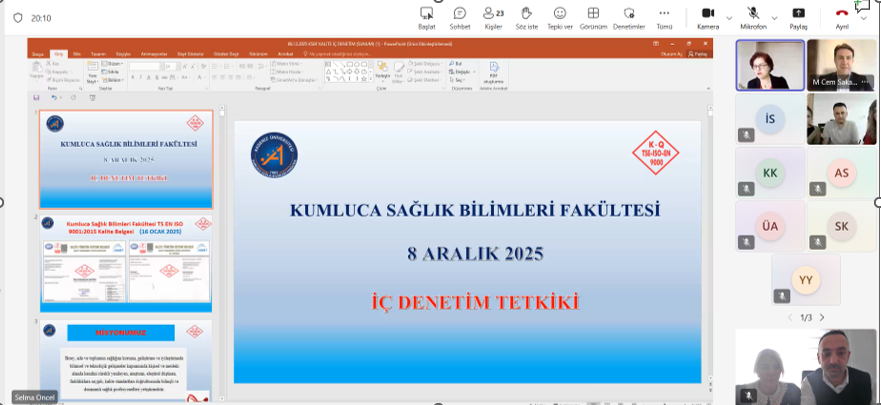
Task: Open the Tümü more options menu
Action: pyautogui.click(x=664, y=17)
